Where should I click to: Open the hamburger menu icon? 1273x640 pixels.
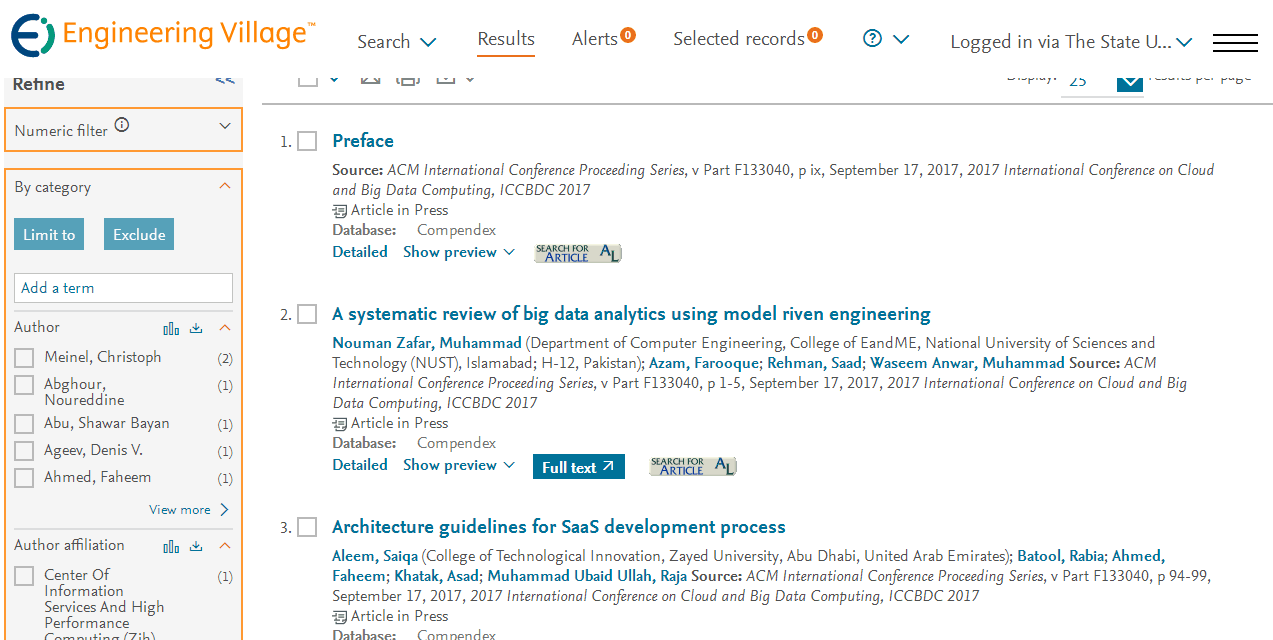pyautogui.click(x=1235, y=42)
